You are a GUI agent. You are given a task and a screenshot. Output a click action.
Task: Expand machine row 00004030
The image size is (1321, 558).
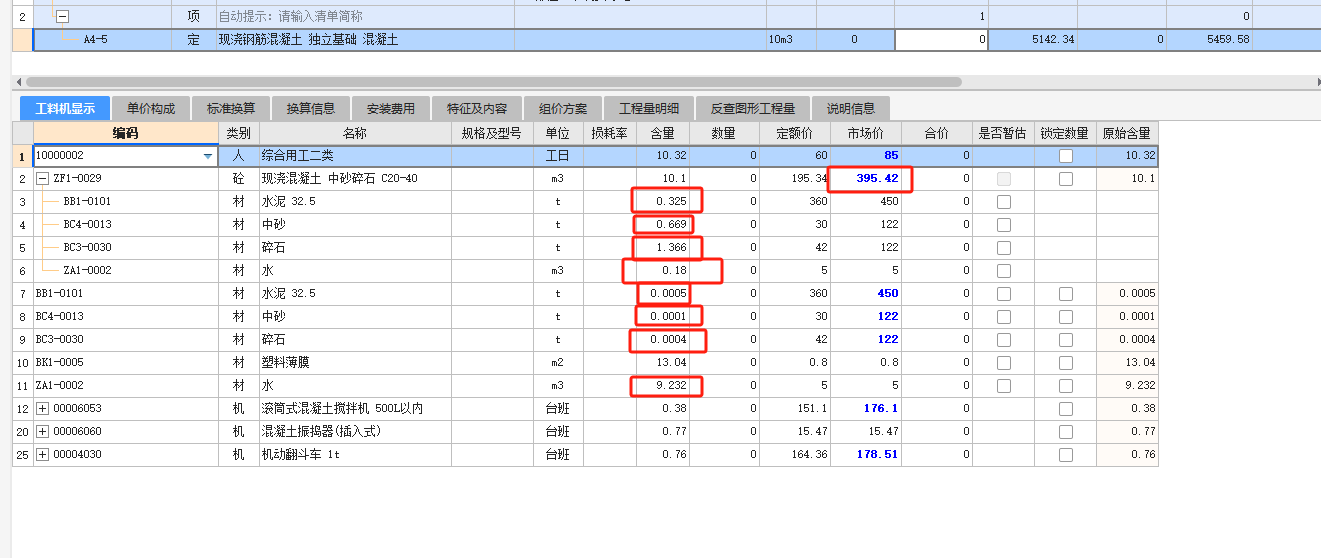(42, 455)
